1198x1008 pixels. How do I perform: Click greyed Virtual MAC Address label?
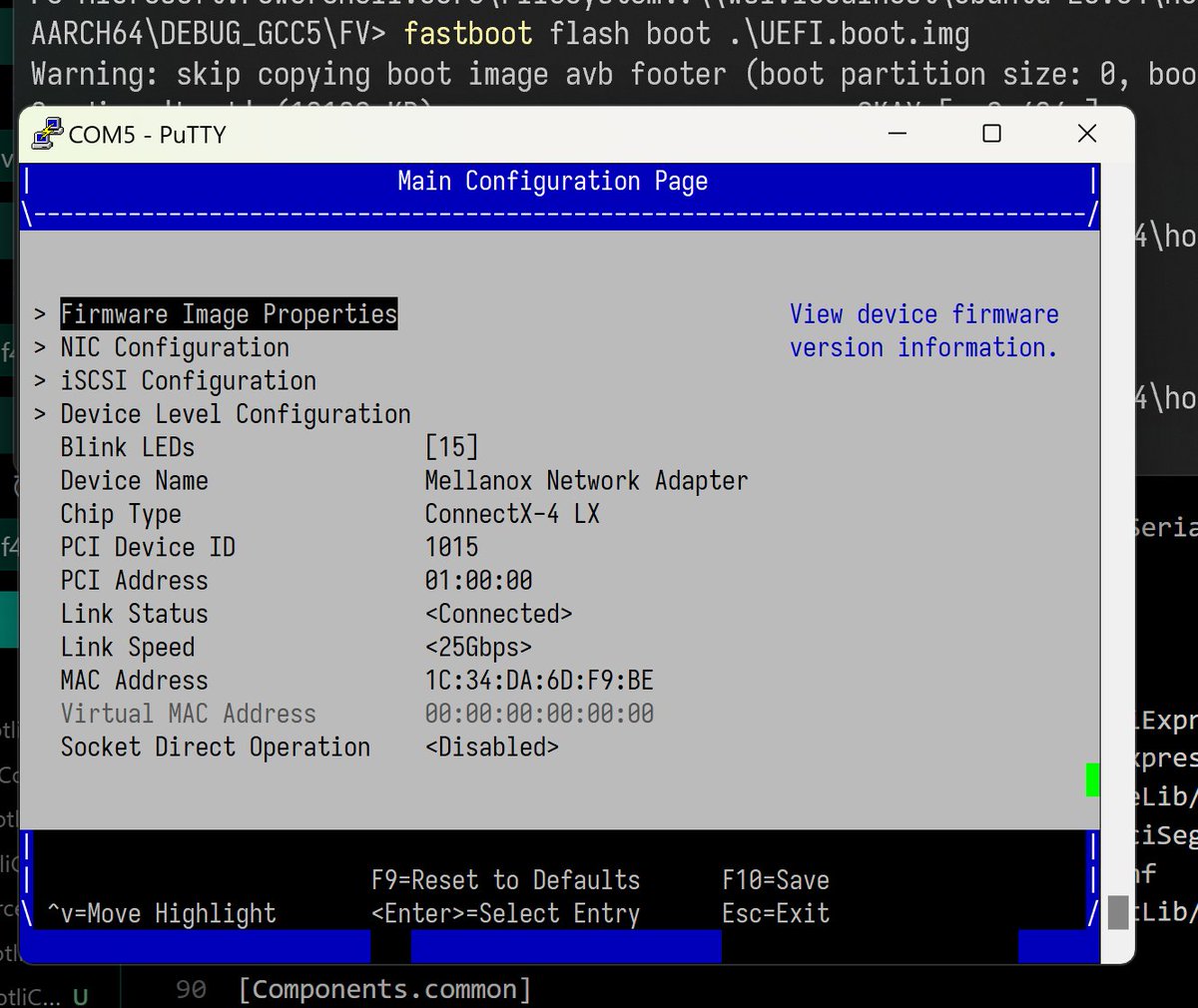pos(189,714)
